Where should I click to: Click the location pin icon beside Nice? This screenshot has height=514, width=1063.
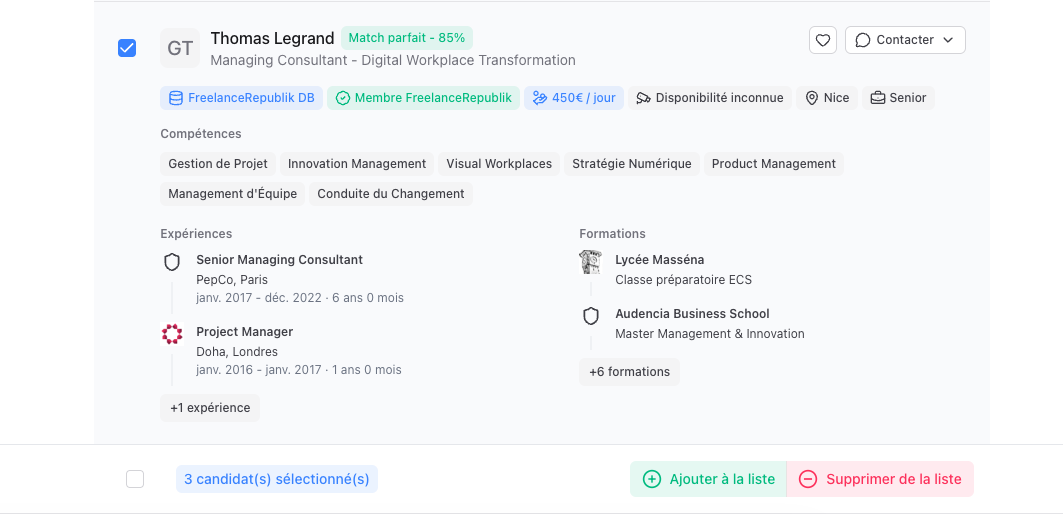coord(811,98)
